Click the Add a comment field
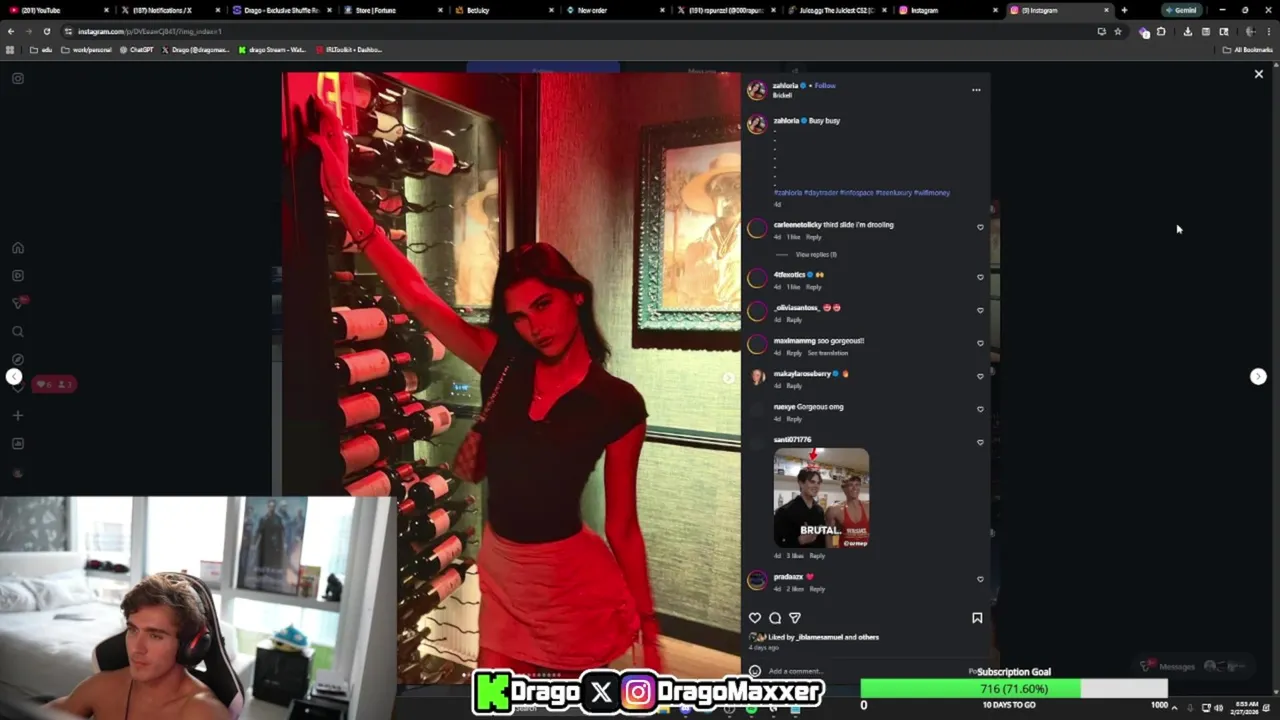Screen dimensions: 1280x720 click(860, 671)
